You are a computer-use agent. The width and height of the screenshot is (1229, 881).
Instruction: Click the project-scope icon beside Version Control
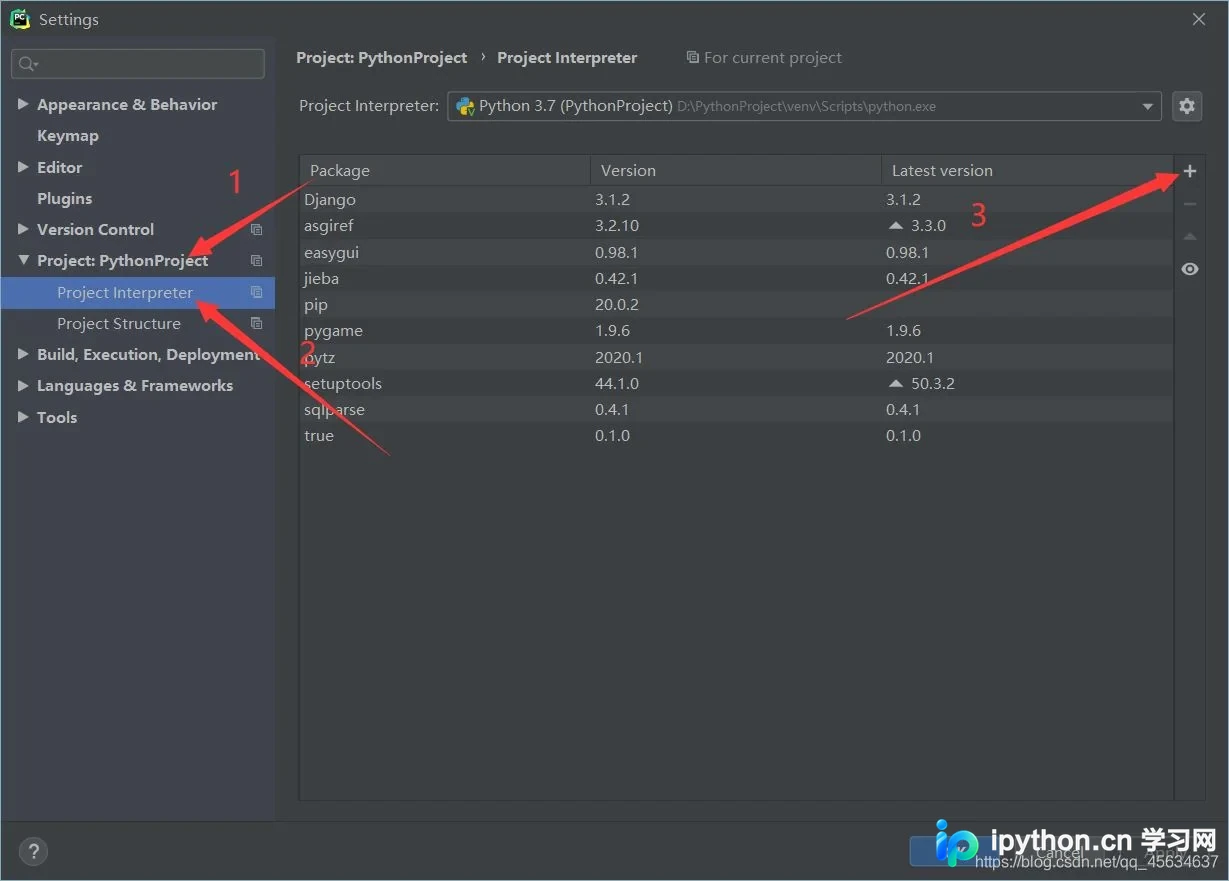click(x=256, y=230)
